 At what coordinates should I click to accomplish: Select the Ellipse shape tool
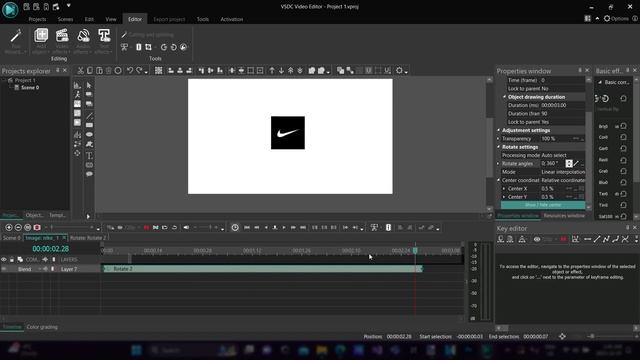pos(89,135)
